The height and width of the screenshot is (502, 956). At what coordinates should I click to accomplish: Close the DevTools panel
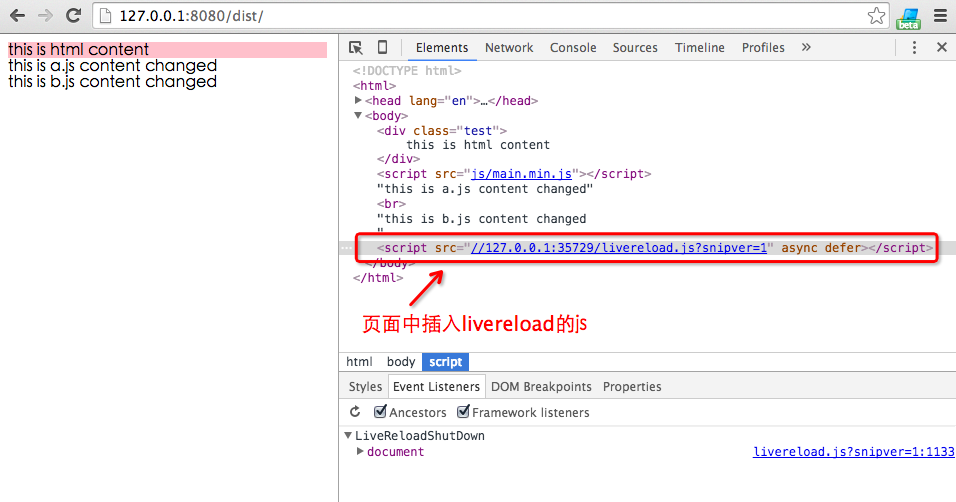tap(942, 47)
